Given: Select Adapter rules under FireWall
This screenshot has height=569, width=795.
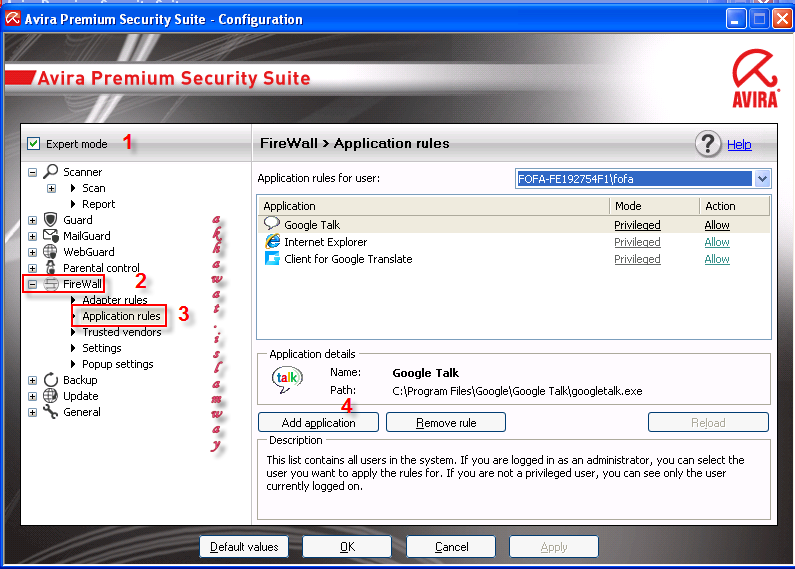Looking at the screenshot, I should [x=115, y=300].
